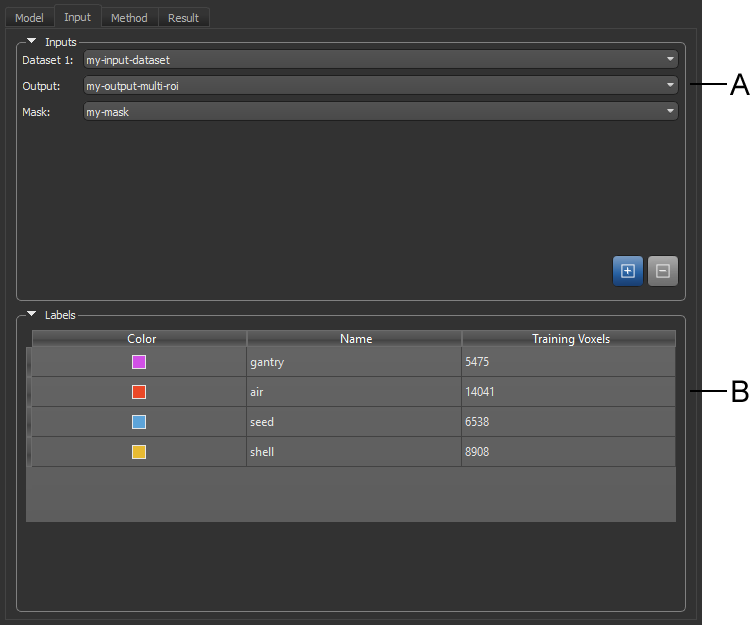Click the blue add input plus icon
The width and height of the screenshot is (750, 625).
tap(628, 271)
